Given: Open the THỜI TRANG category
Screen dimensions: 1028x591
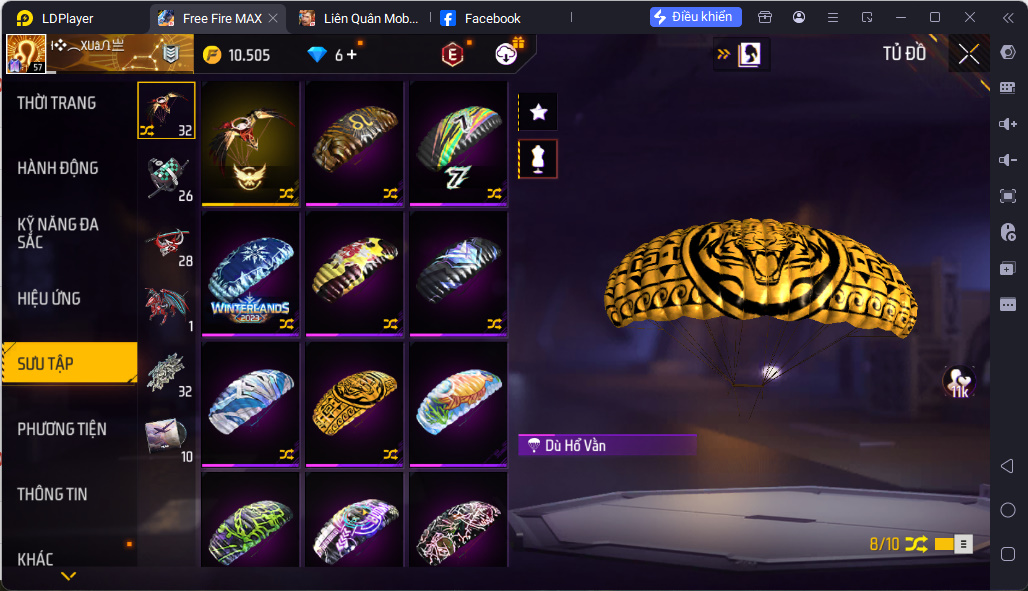Looking at the screenshot, I should click(57, 103).
